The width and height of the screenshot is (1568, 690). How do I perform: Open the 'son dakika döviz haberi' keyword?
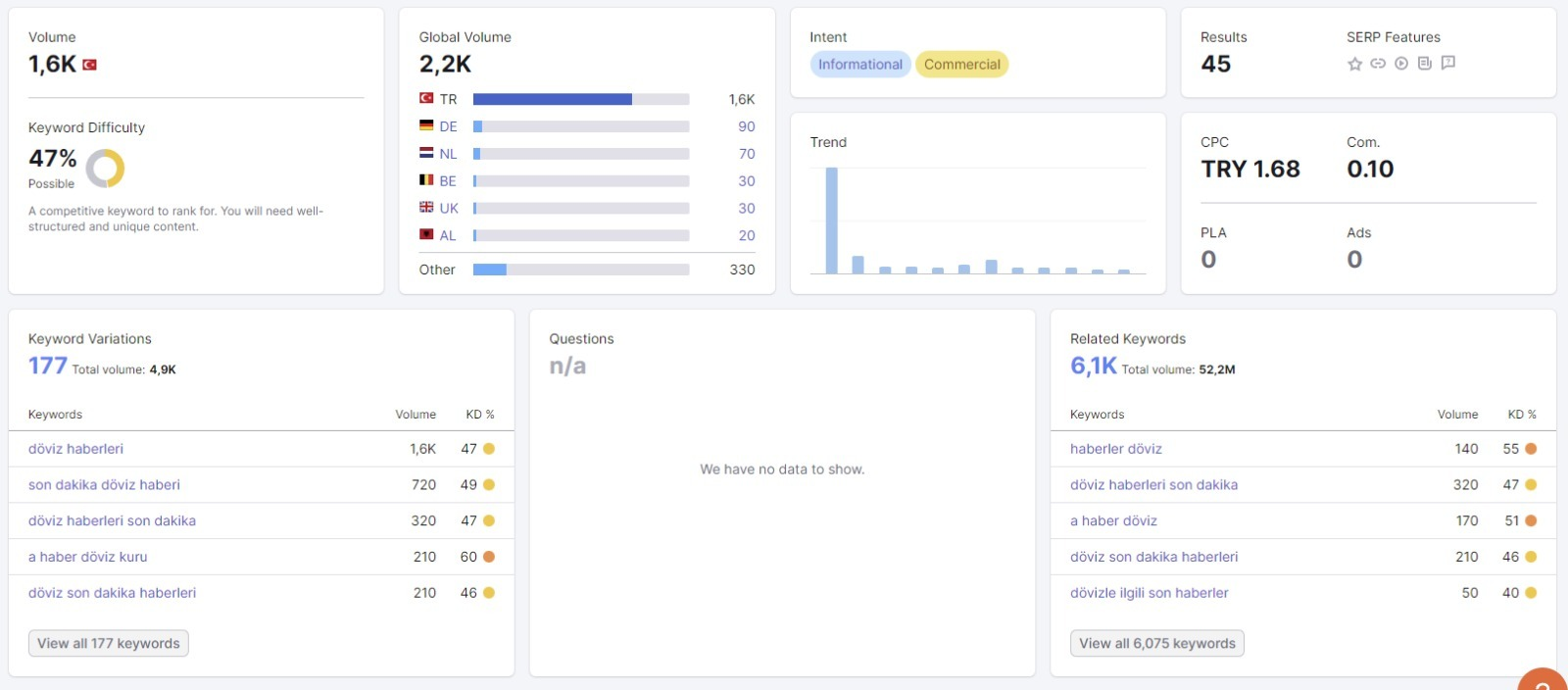[x=104, y=484]
